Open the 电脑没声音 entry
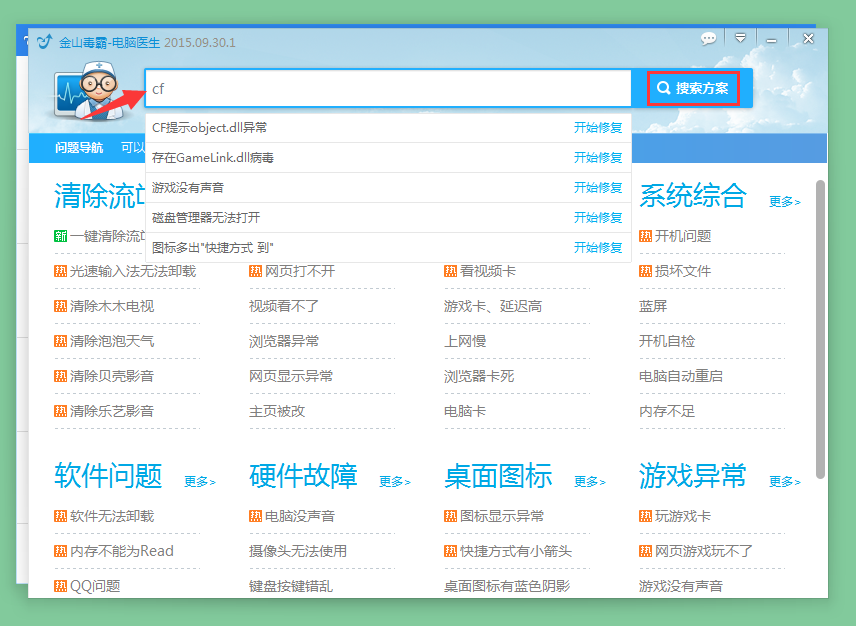 300,516
